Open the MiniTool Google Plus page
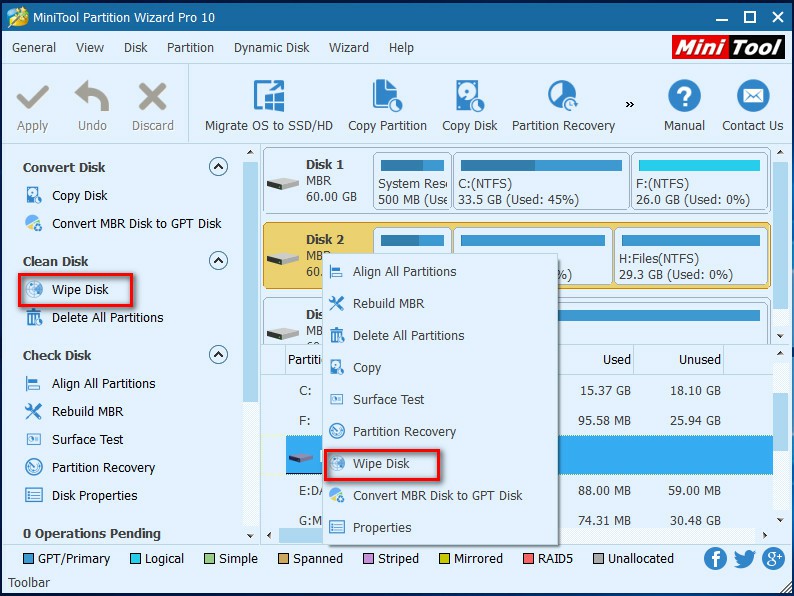794x596 pixels. point(773,559)
